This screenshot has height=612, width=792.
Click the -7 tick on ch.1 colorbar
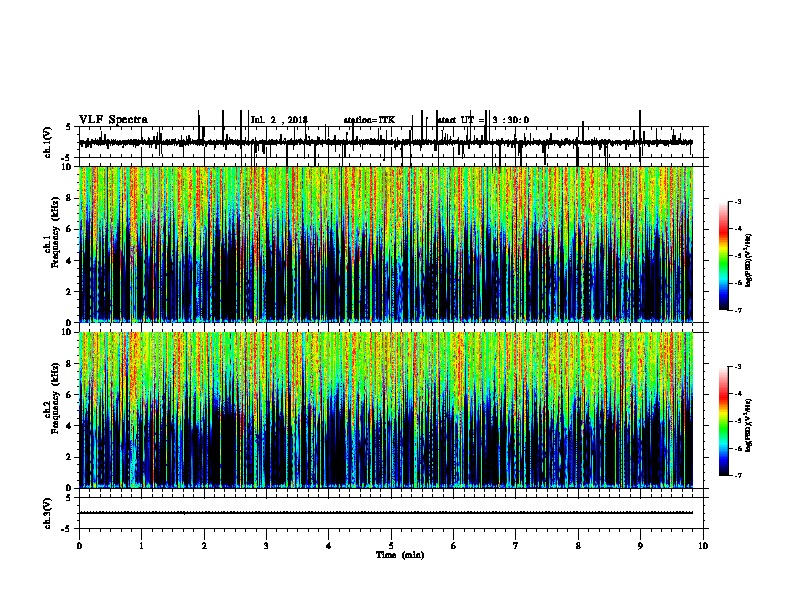click(737, 310)
